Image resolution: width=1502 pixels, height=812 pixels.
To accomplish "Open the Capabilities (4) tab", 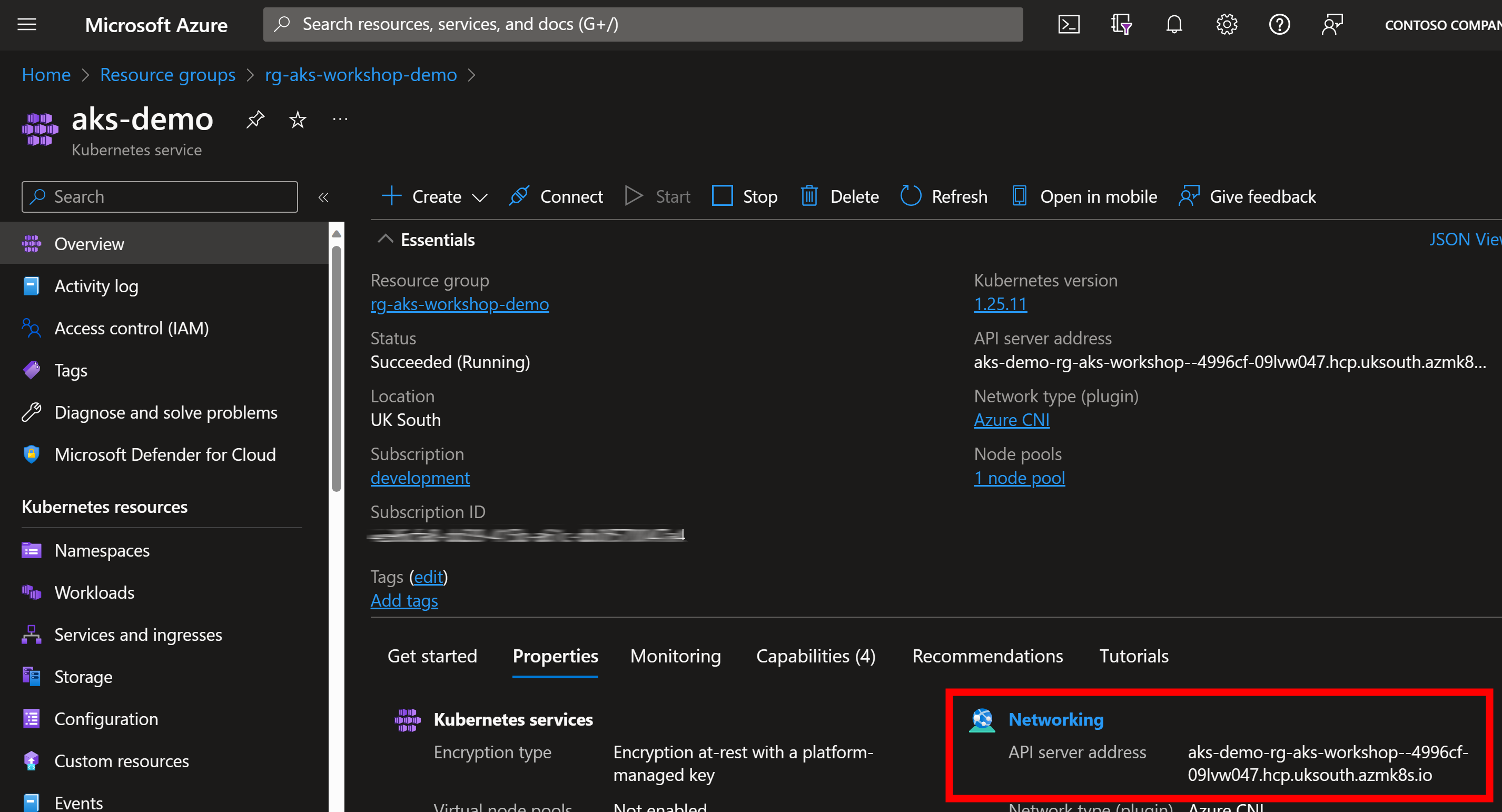I will [816, 656].
